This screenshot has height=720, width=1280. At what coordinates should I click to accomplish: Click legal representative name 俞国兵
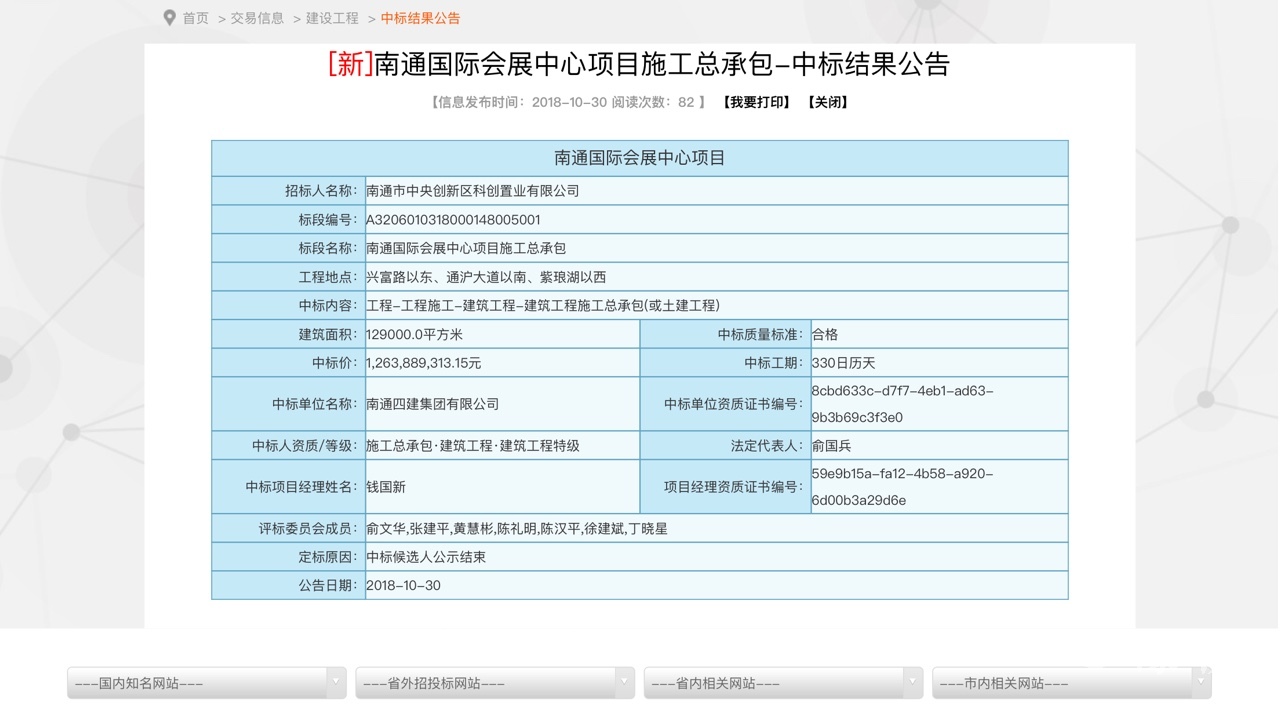click(831, 446)
